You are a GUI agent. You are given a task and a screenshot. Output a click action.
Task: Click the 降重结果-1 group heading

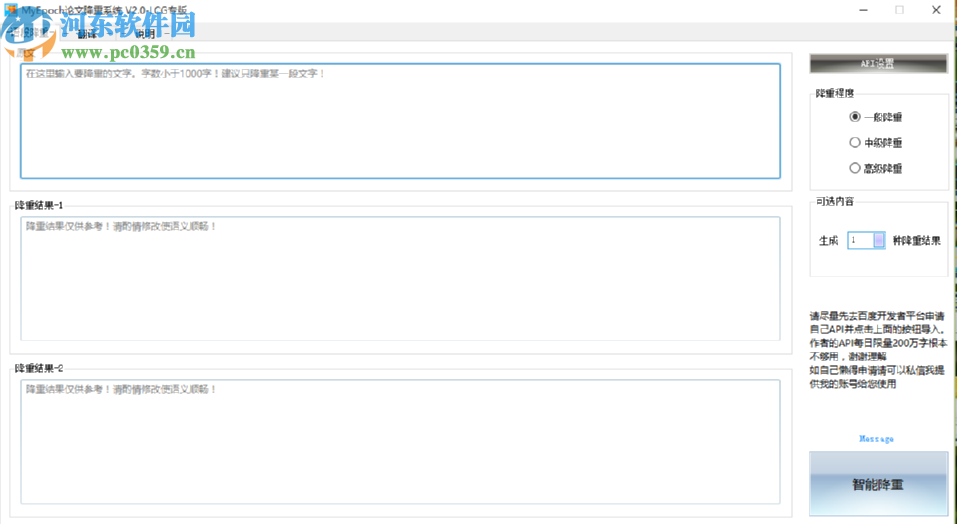39,206
